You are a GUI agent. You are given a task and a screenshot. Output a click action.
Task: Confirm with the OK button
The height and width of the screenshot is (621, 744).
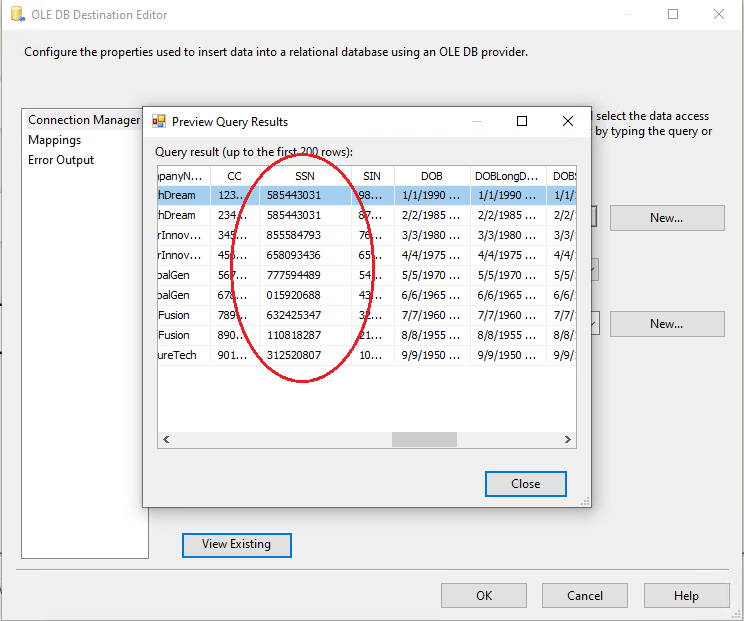pos(484,596)
